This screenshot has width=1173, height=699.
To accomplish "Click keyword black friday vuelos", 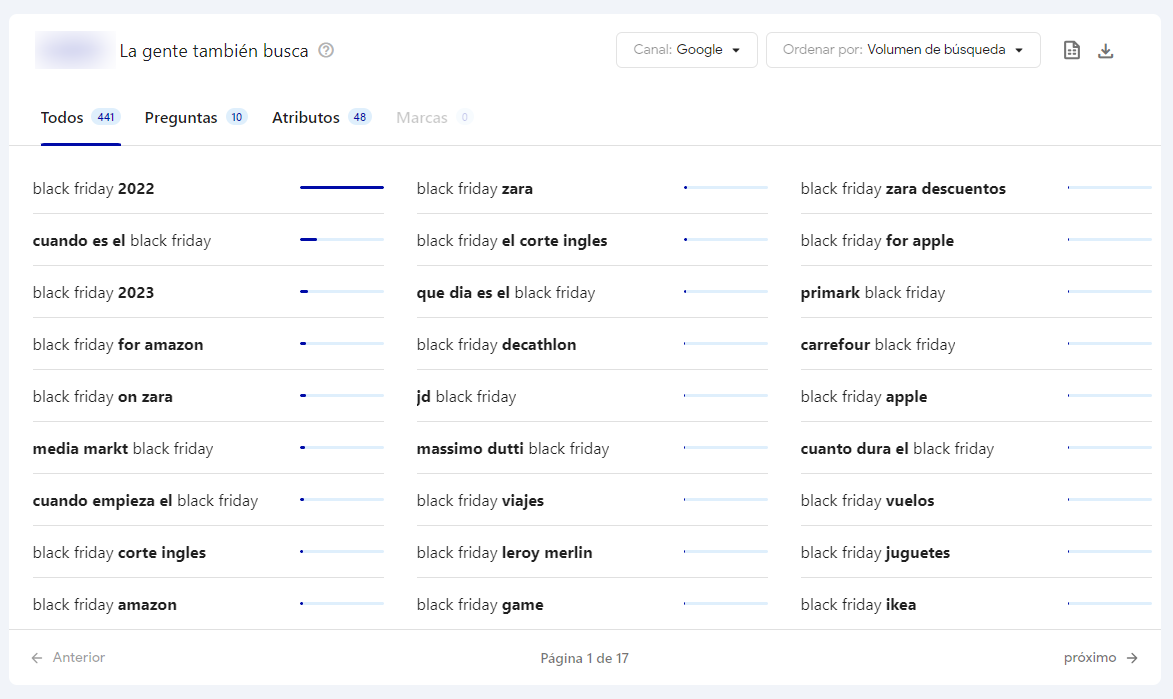I will [x=867, y=501].
